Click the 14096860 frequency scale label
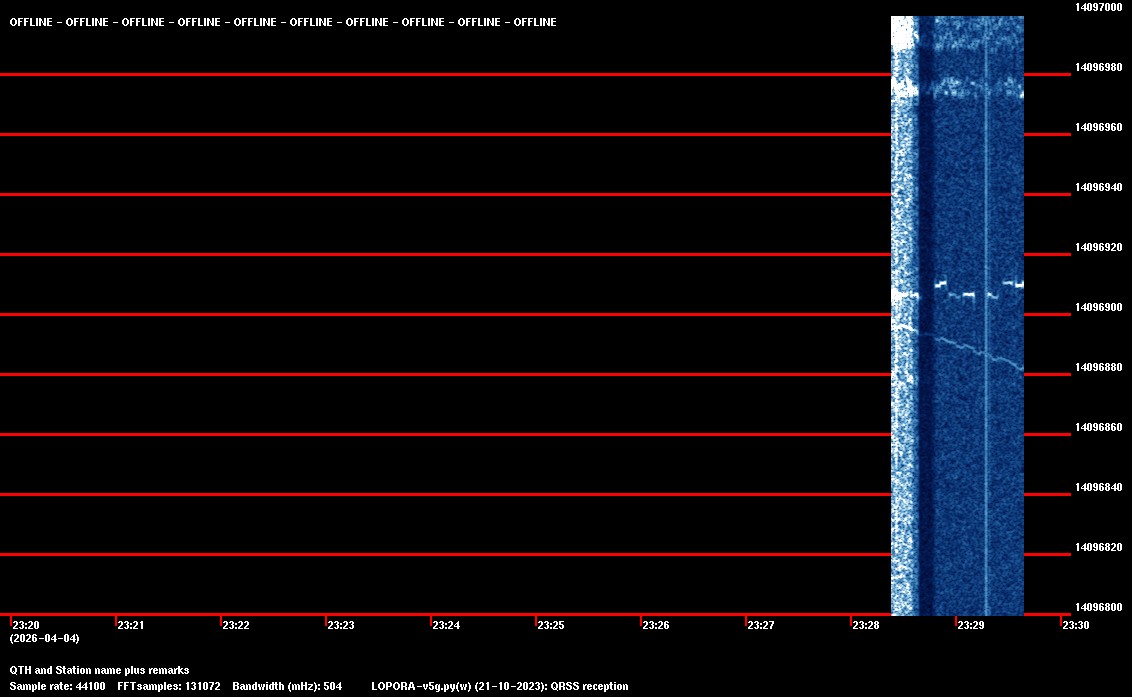The height and width of the screenshot is (697, 1132). 1098,428
